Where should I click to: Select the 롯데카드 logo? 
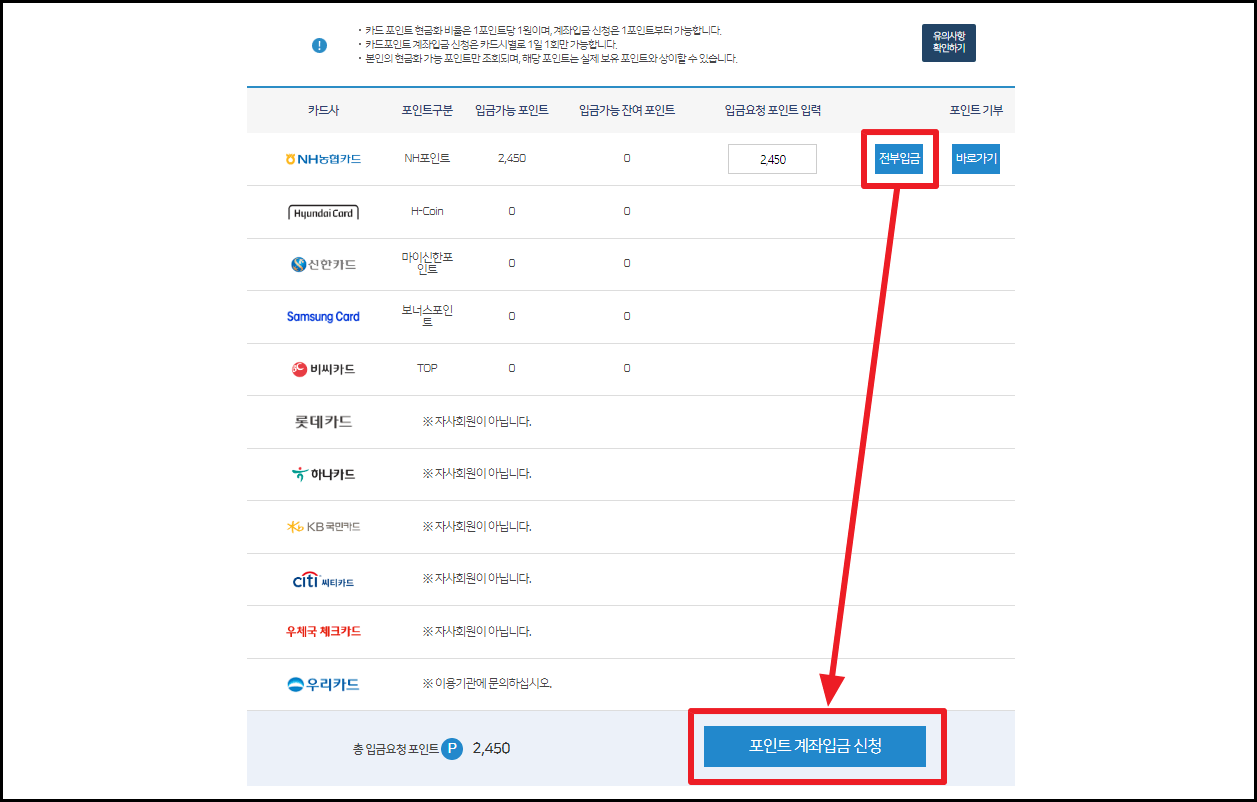click(x=323, y=421)
